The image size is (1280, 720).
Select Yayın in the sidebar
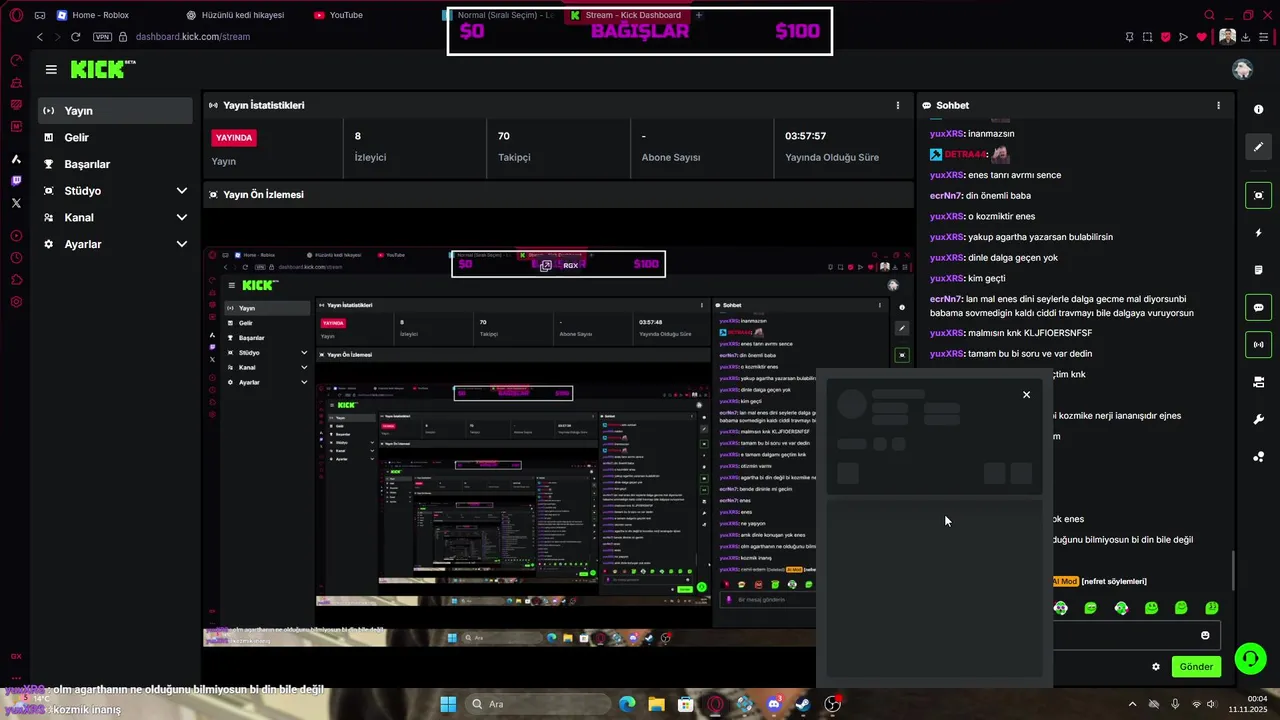coord(115,111)
